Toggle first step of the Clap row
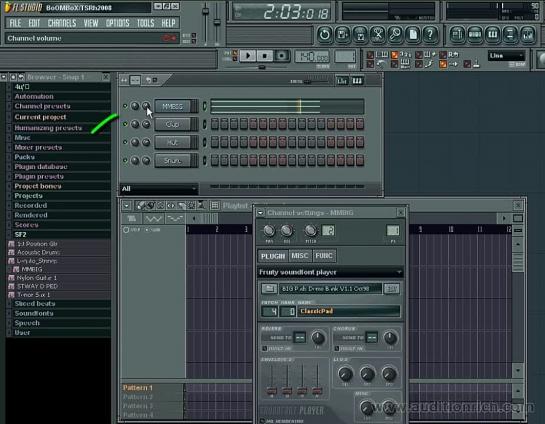The height and width of the screenshot is (424, 545). (215, 124)
